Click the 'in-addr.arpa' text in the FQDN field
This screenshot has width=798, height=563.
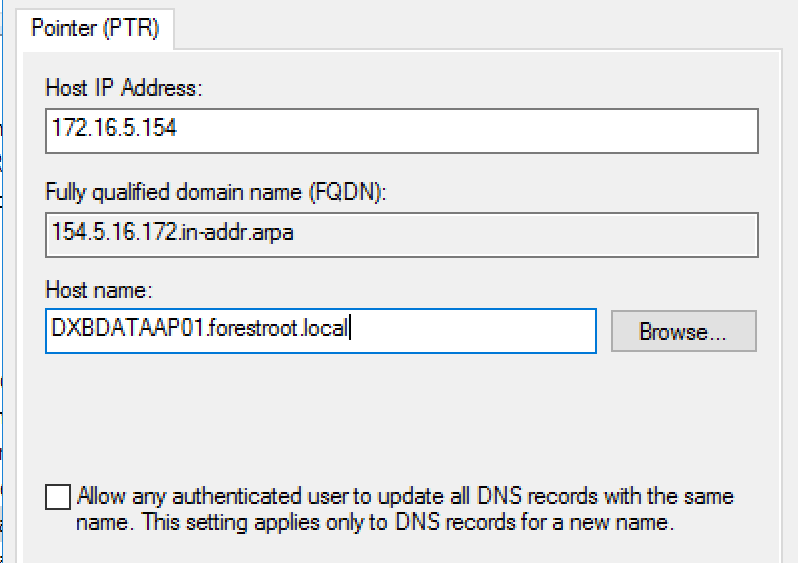[x=237, y=233]
